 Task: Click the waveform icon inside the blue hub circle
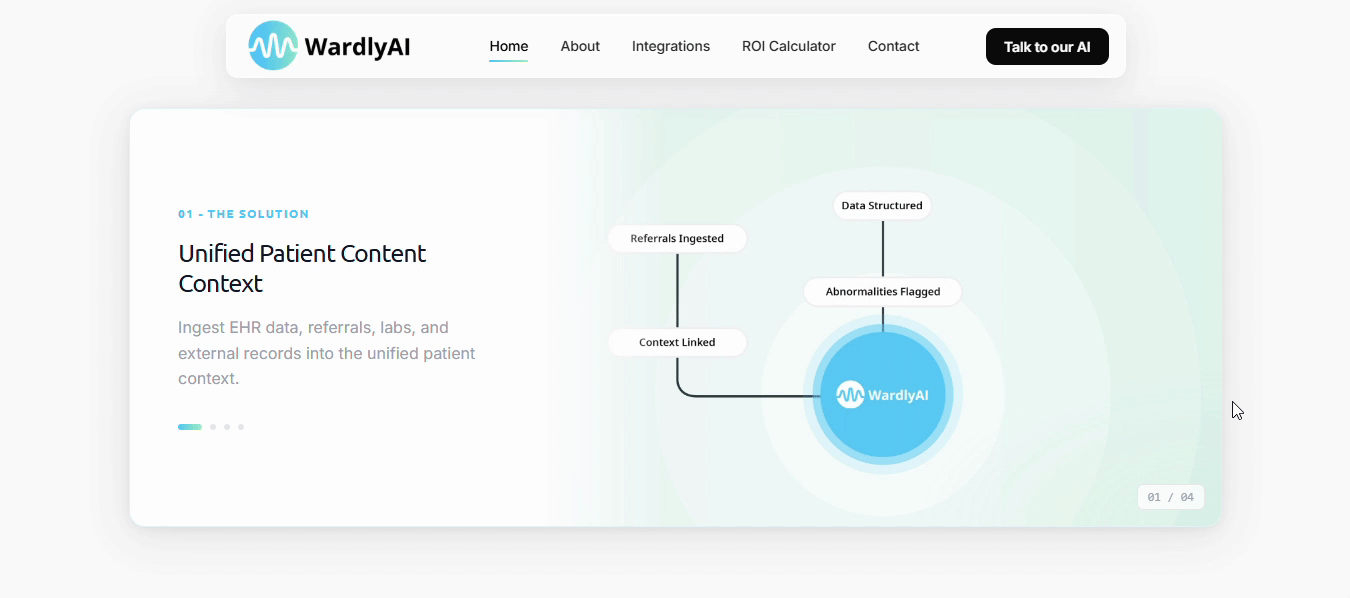pyautogui.click(x=850, y=395)
